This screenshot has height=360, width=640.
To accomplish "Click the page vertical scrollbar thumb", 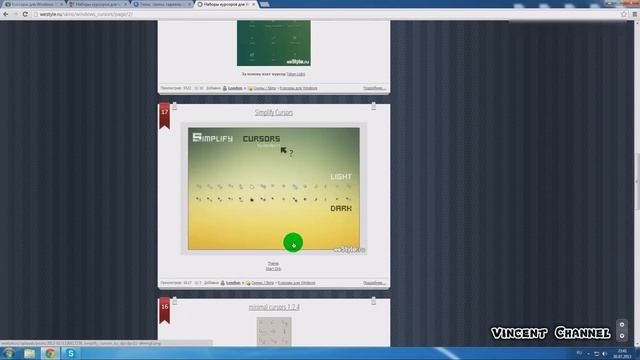I will click(x=636, y=182).
